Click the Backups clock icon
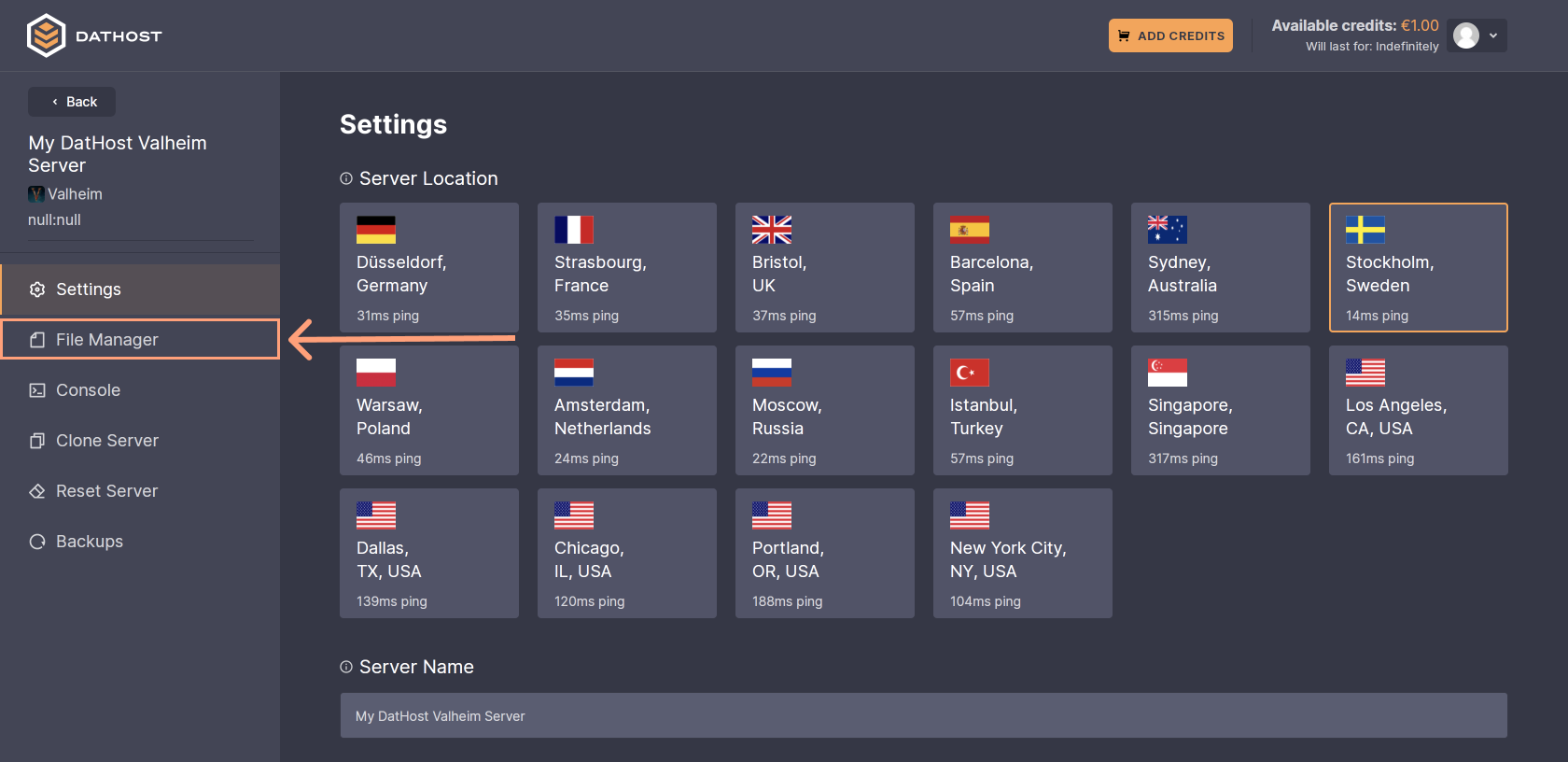The image size is (1568, 762). 37,542
